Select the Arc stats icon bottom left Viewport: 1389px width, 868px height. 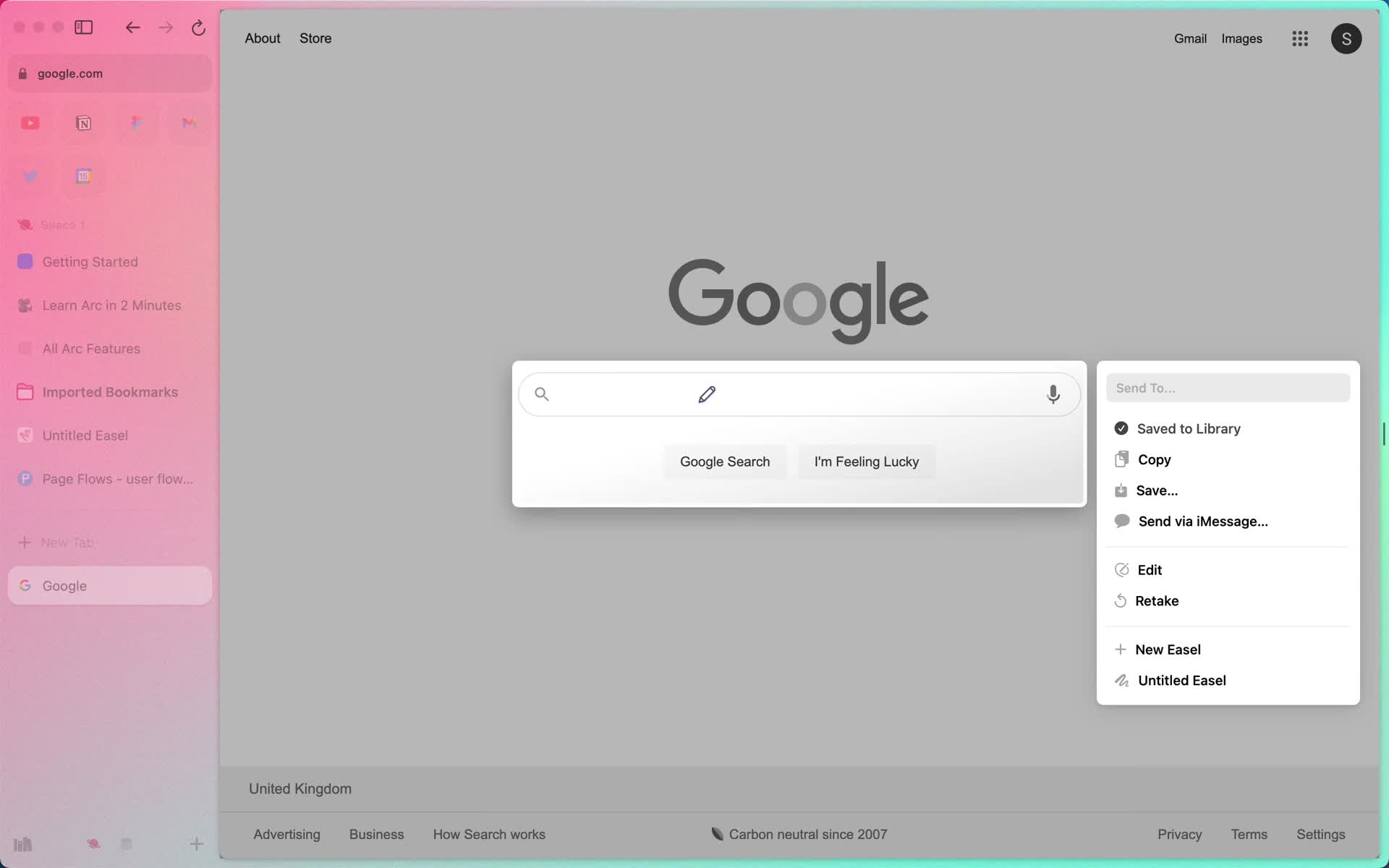[23, 844]
